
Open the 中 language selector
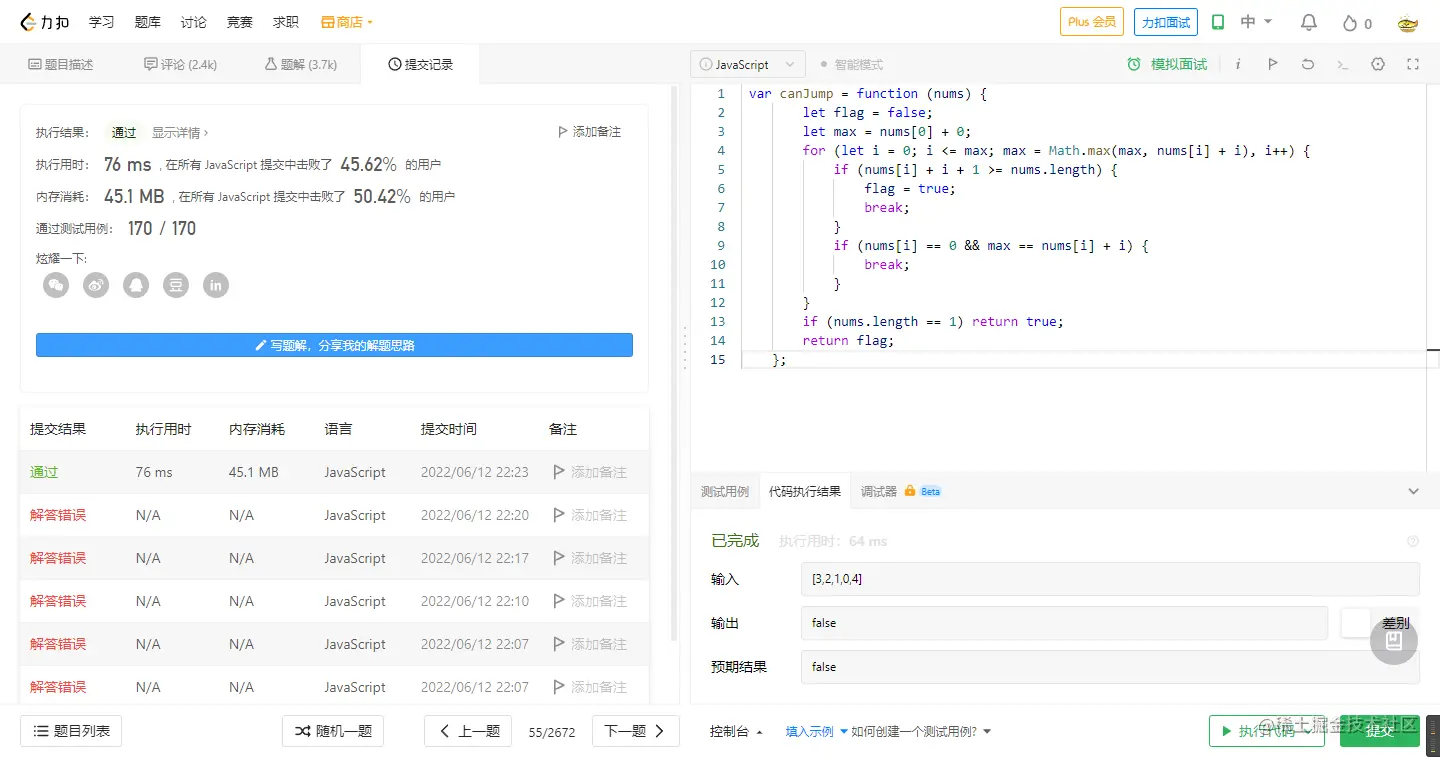pos(1256,22)
